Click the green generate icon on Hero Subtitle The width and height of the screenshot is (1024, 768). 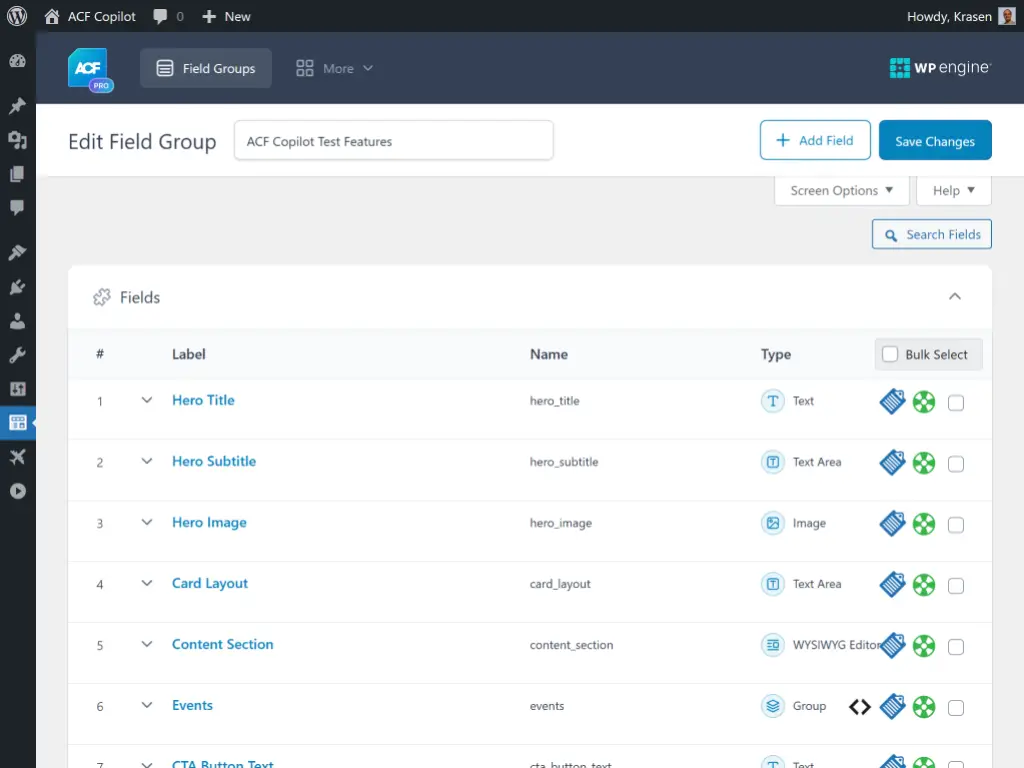(x=924, y=462)
